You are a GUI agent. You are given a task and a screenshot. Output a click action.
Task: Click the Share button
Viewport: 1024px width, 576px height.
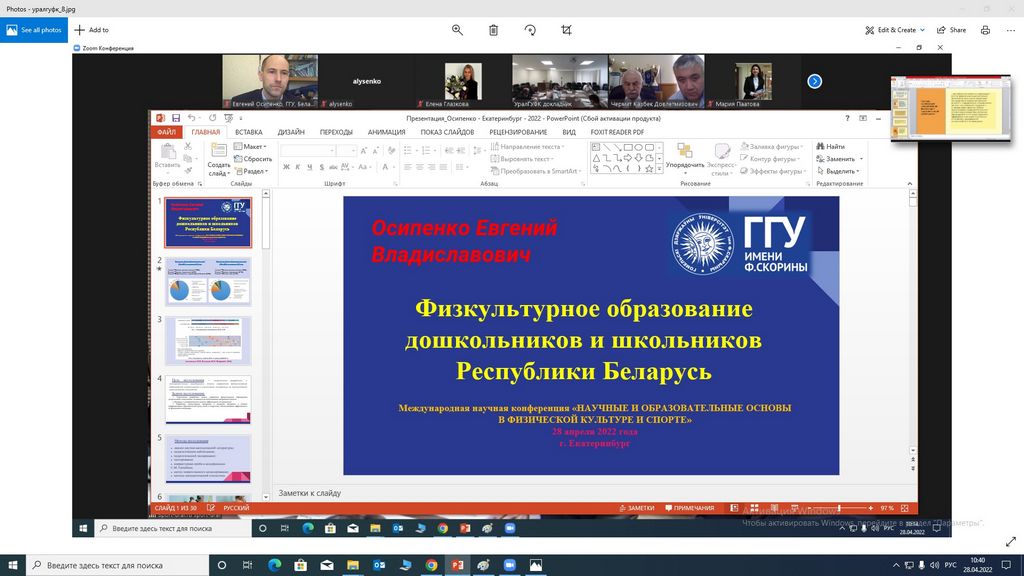click(x=951, y=30)
